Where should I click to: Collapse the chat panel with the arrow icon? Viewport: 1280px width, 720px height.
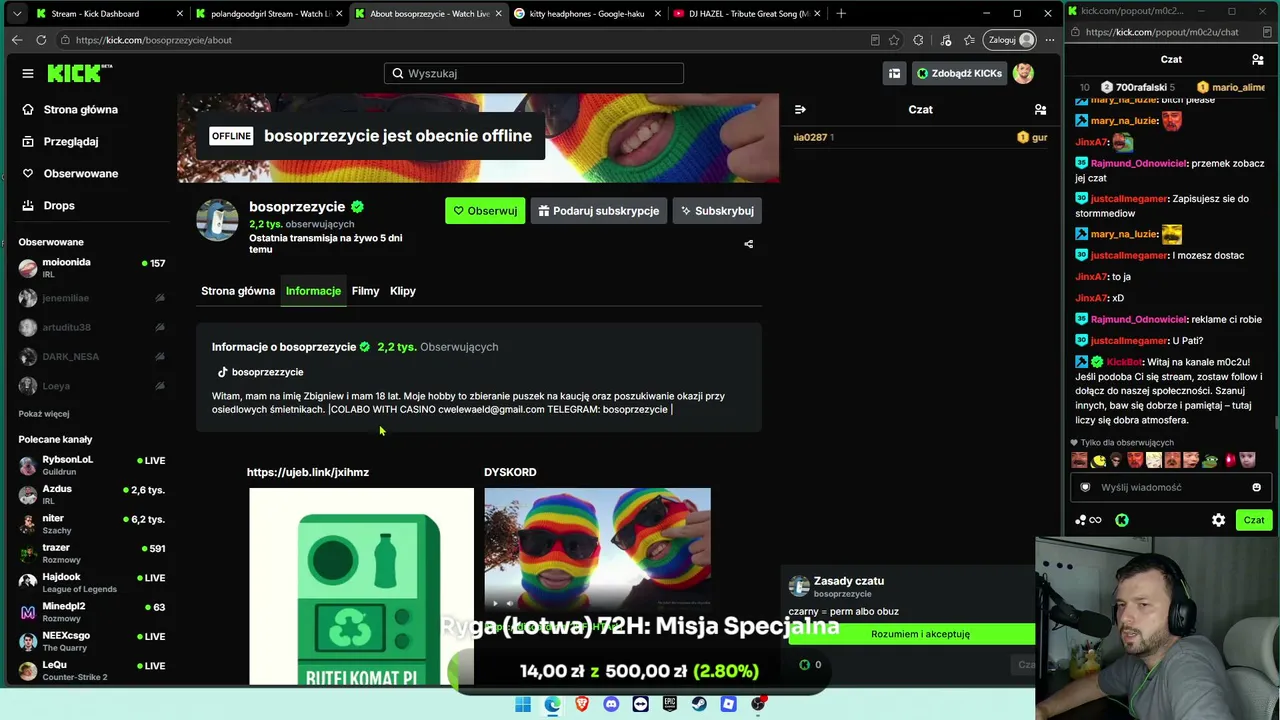coord(800,109)
